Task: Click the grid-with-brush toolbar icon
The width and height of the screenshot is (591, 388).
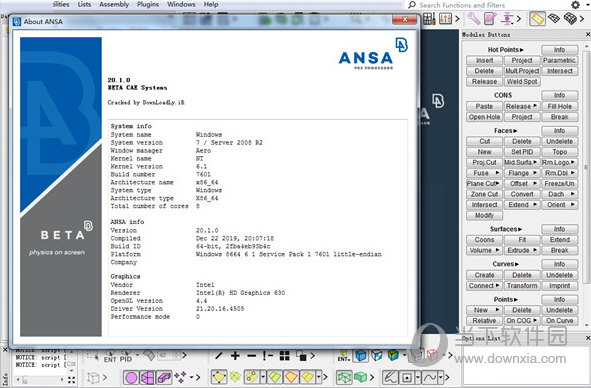Action: (x=429, y=18)
